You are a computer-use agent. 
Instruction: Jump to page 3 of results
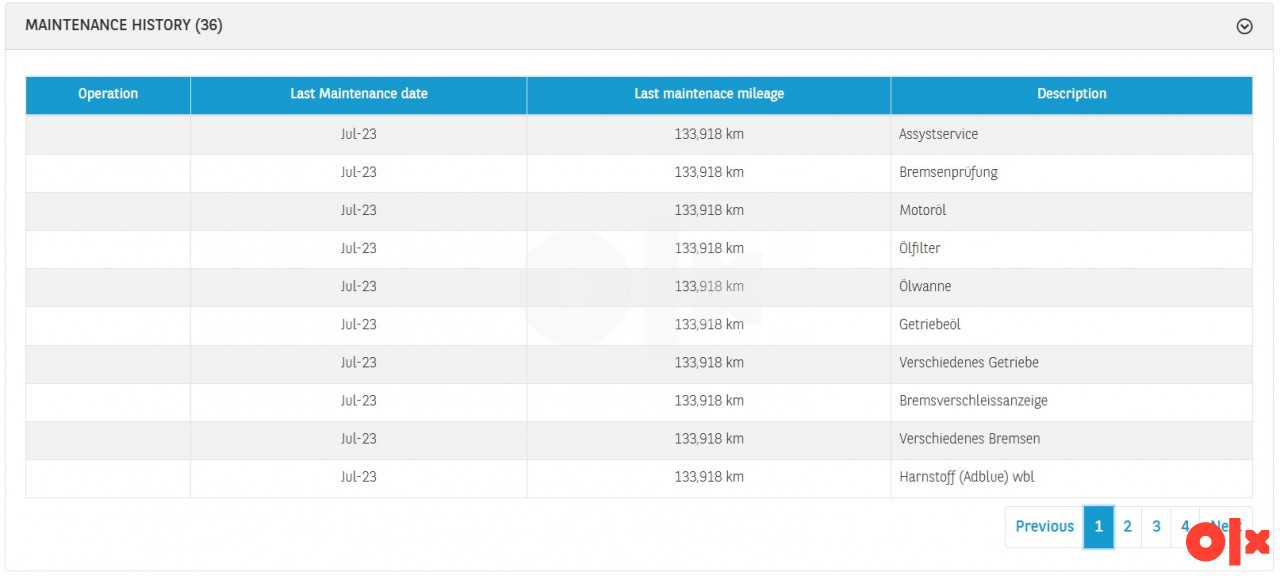1156,526
